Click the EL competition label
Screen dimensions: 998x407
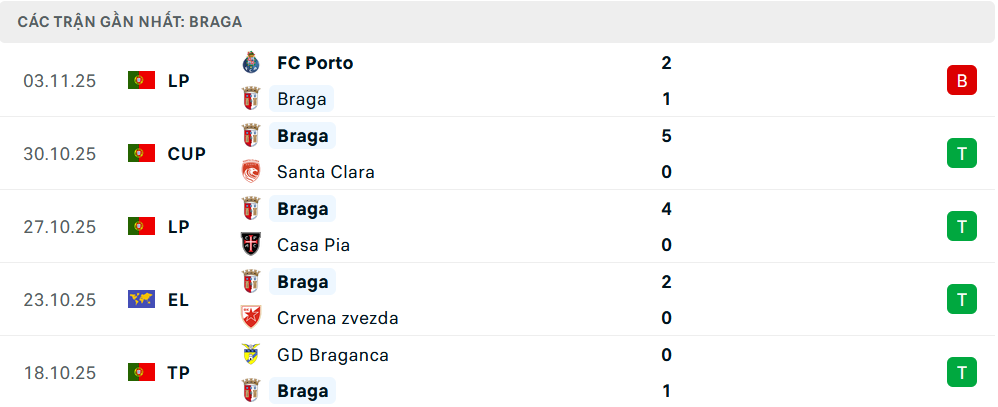tap(179, 300)
